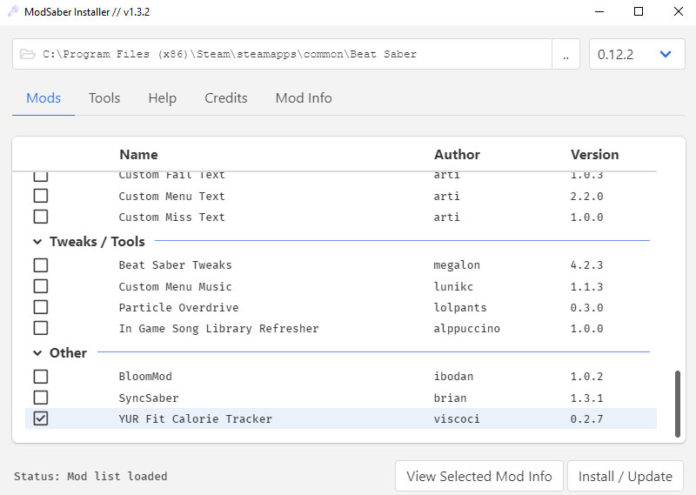This screenshot has width=696, height=495.
Task: Click the mod list vertical scrollbar
Action: coord(678,402)
